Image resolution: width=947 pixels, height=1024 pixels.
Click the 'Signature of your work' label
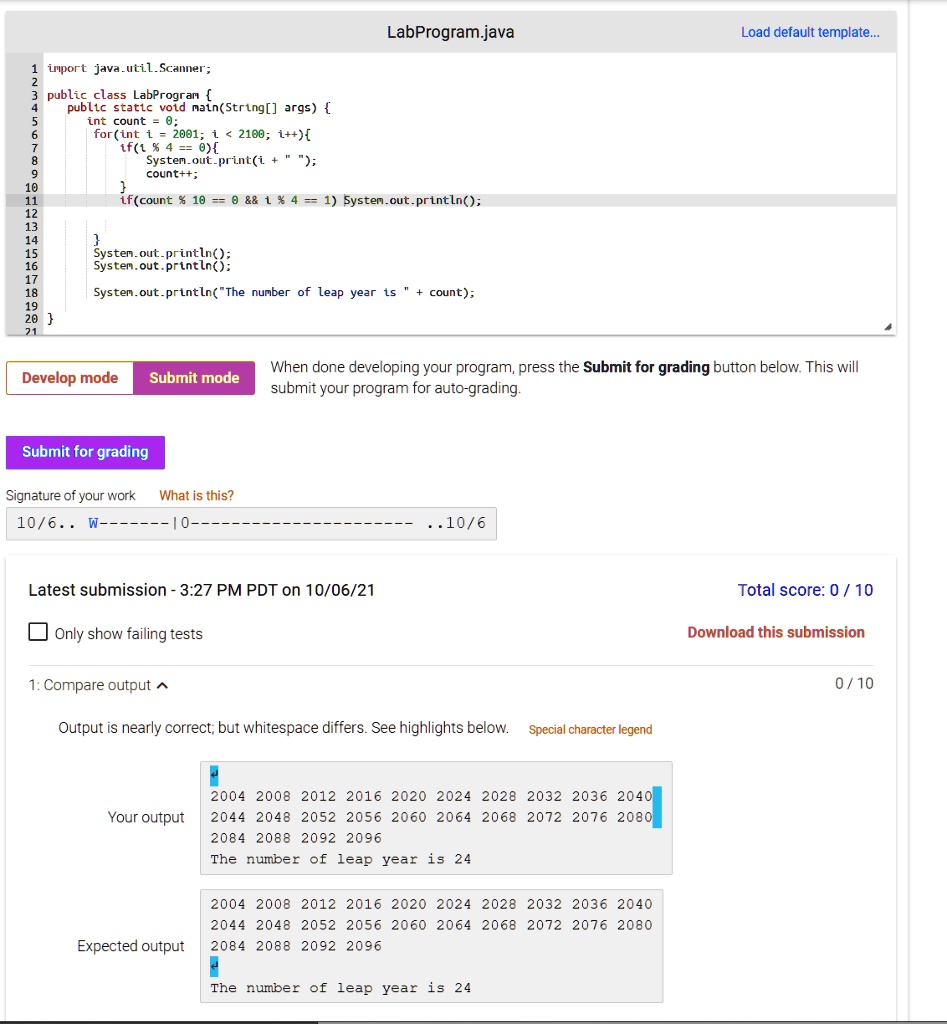click(x=71, y=496)
